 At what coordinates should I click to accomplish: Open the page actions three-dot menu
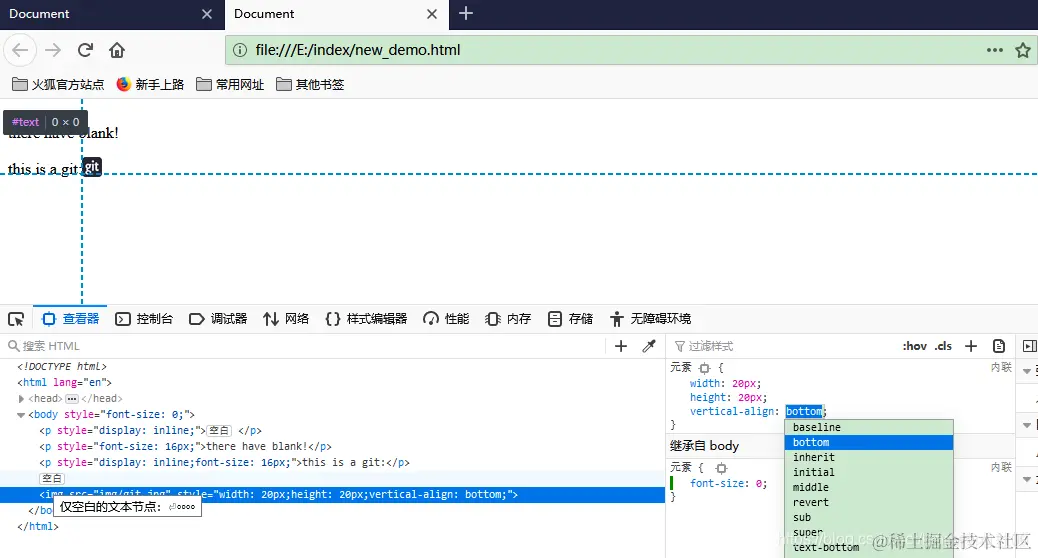pyautogui.click(x=994, y=50)
